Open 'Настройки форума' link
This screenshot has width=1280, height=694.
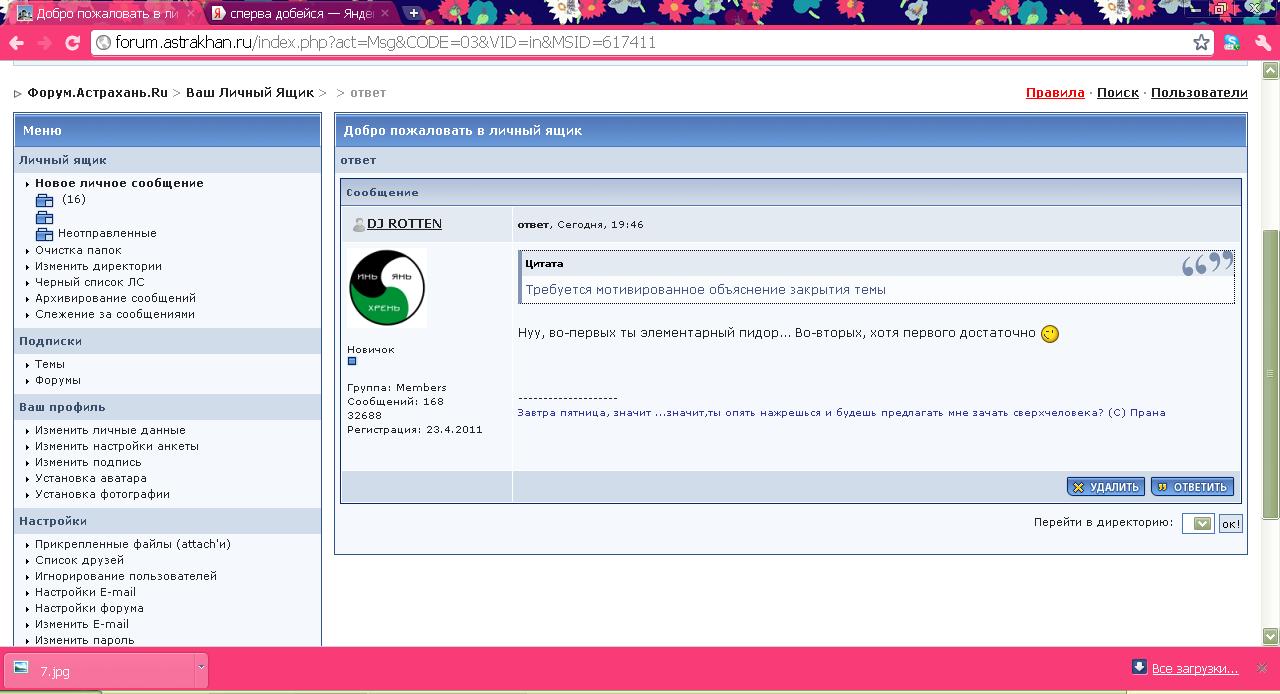click(89, 608)
